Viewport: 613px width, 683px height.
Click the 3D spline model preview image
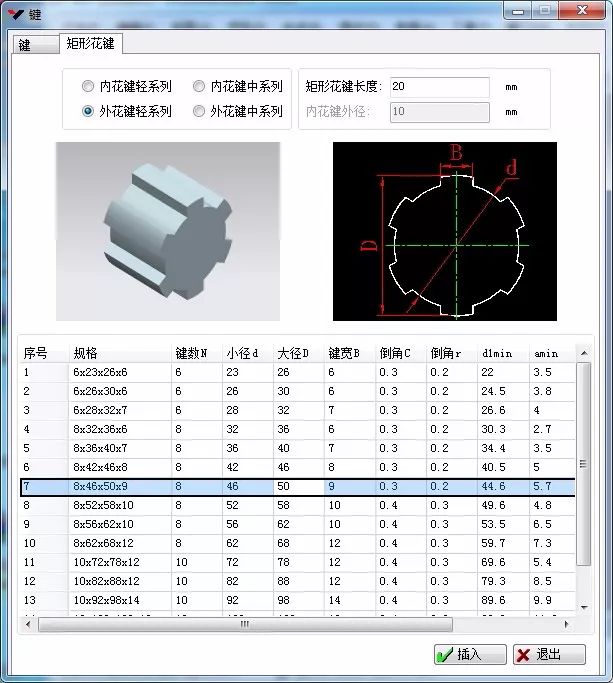[168, 231]
